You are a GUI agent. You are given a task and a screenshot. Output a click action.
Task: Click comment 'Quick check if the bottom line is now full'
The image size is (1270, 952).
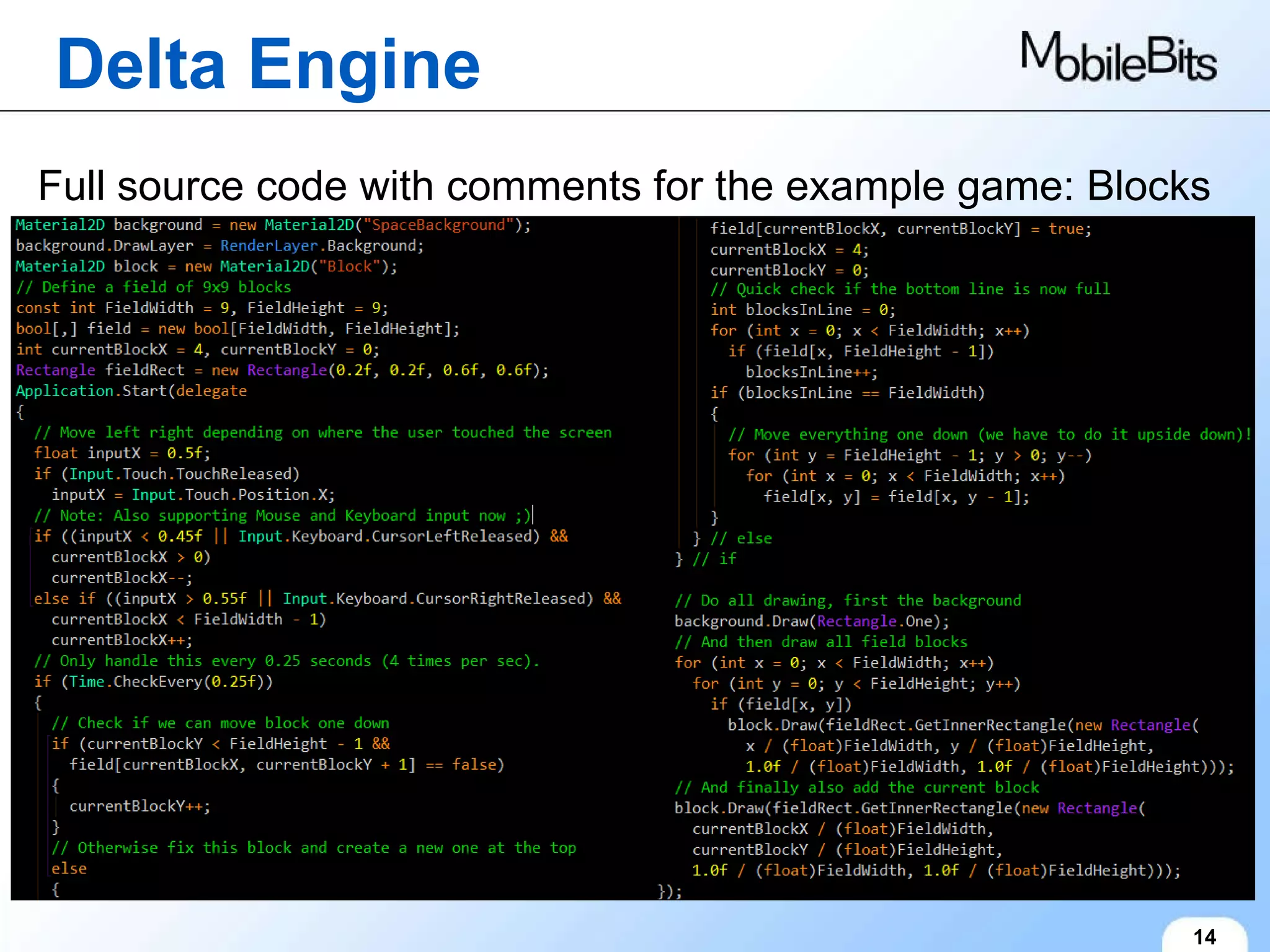[x=910, y=289]
